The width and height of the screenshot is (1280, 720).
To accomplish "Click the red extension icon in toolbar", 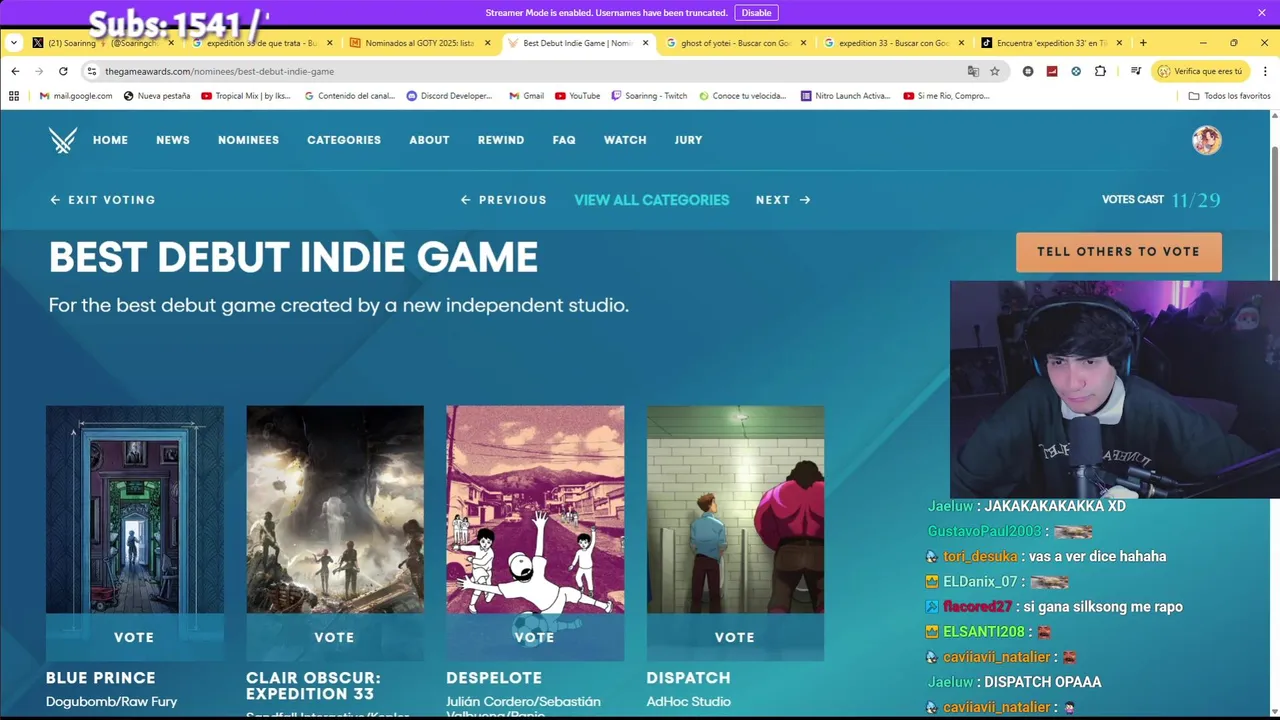I will pos(1052,71).
